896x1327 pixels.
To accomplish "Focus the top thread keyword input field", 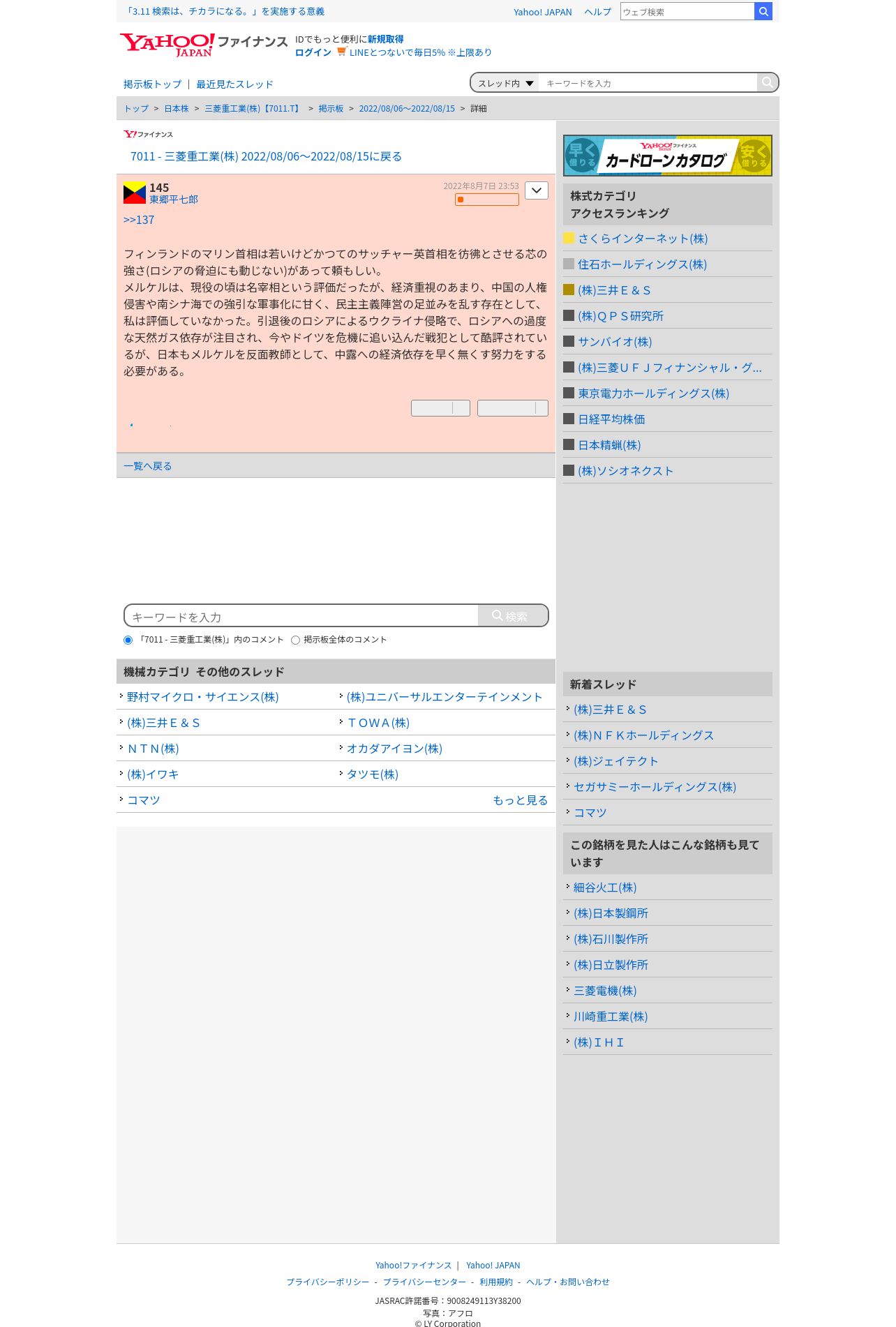I will pyautogui.click(x=648, y=83).
